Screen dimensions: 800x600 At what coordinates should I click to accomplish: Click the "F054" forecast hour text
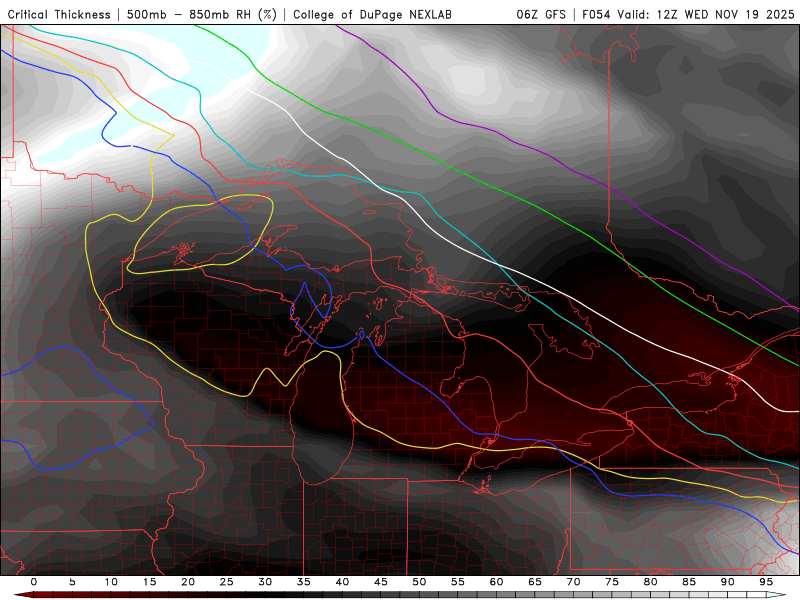[597, 15]
